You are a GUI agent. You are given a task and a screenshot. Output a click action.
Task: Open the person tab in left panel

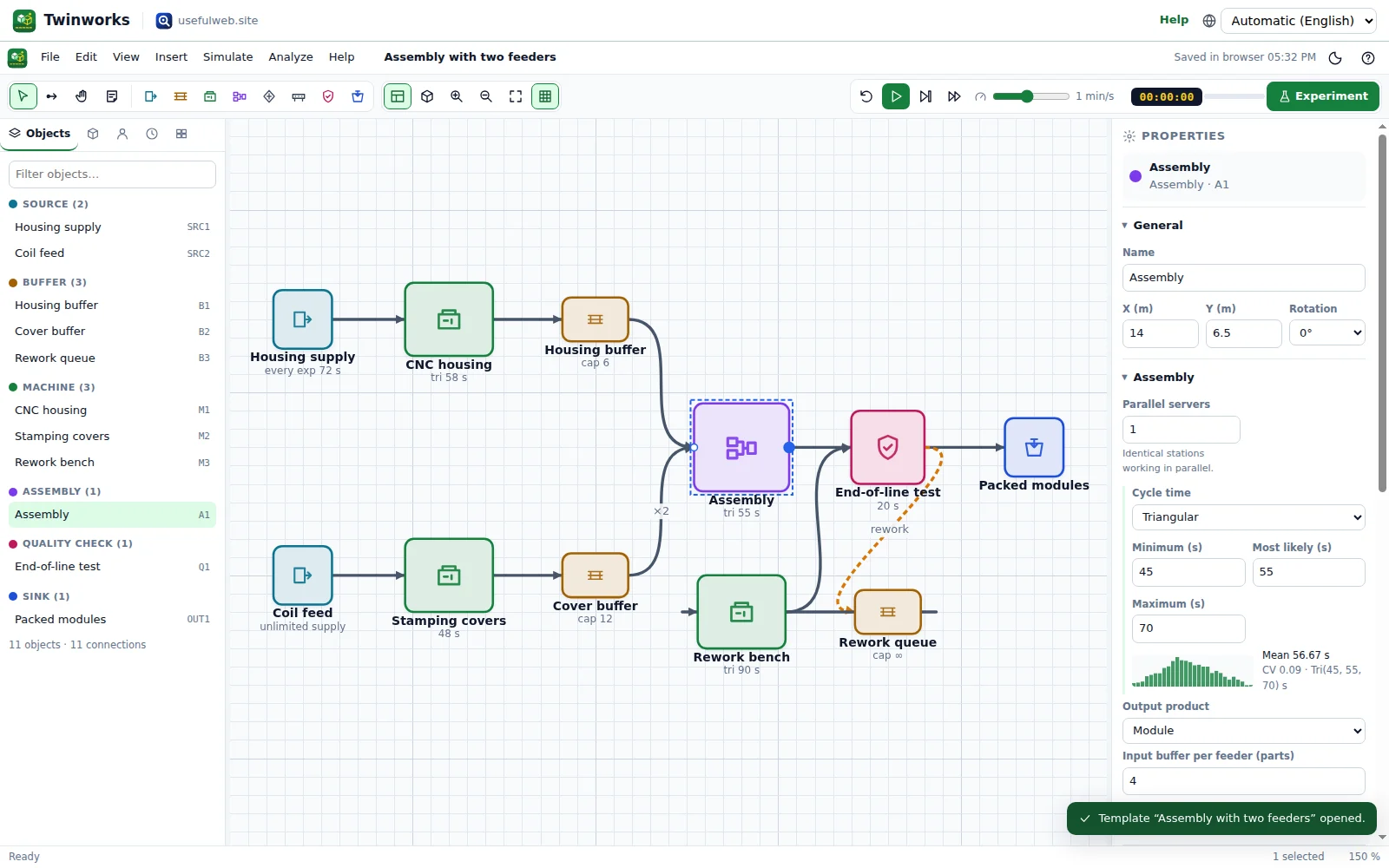122,134
